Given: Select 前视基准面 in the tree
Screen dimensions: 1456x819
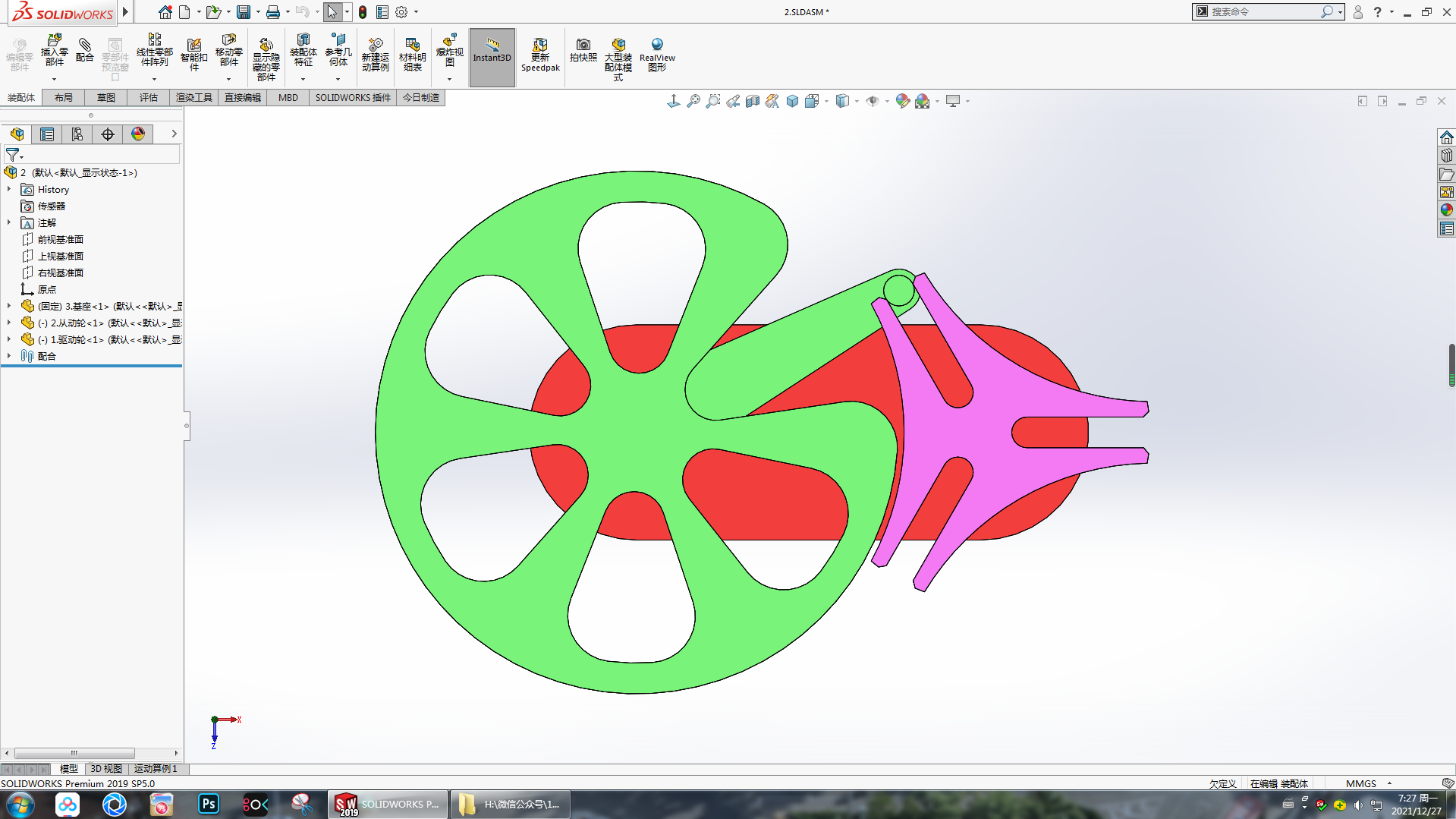Looking at the screenshot, I should tap(61, 239).
